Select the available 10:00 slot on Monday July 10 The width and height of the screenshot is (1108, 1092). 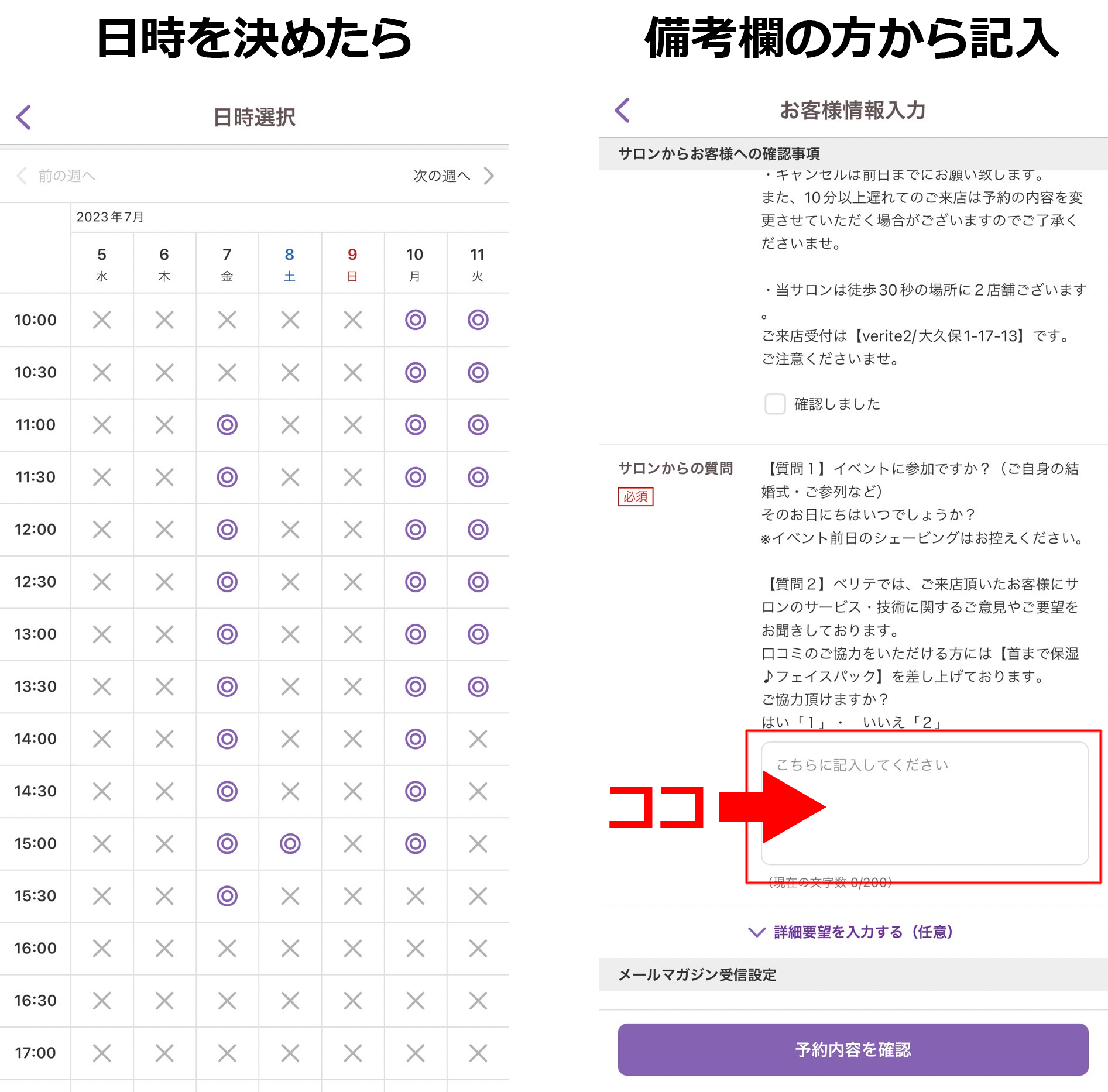tap(415, 320)
